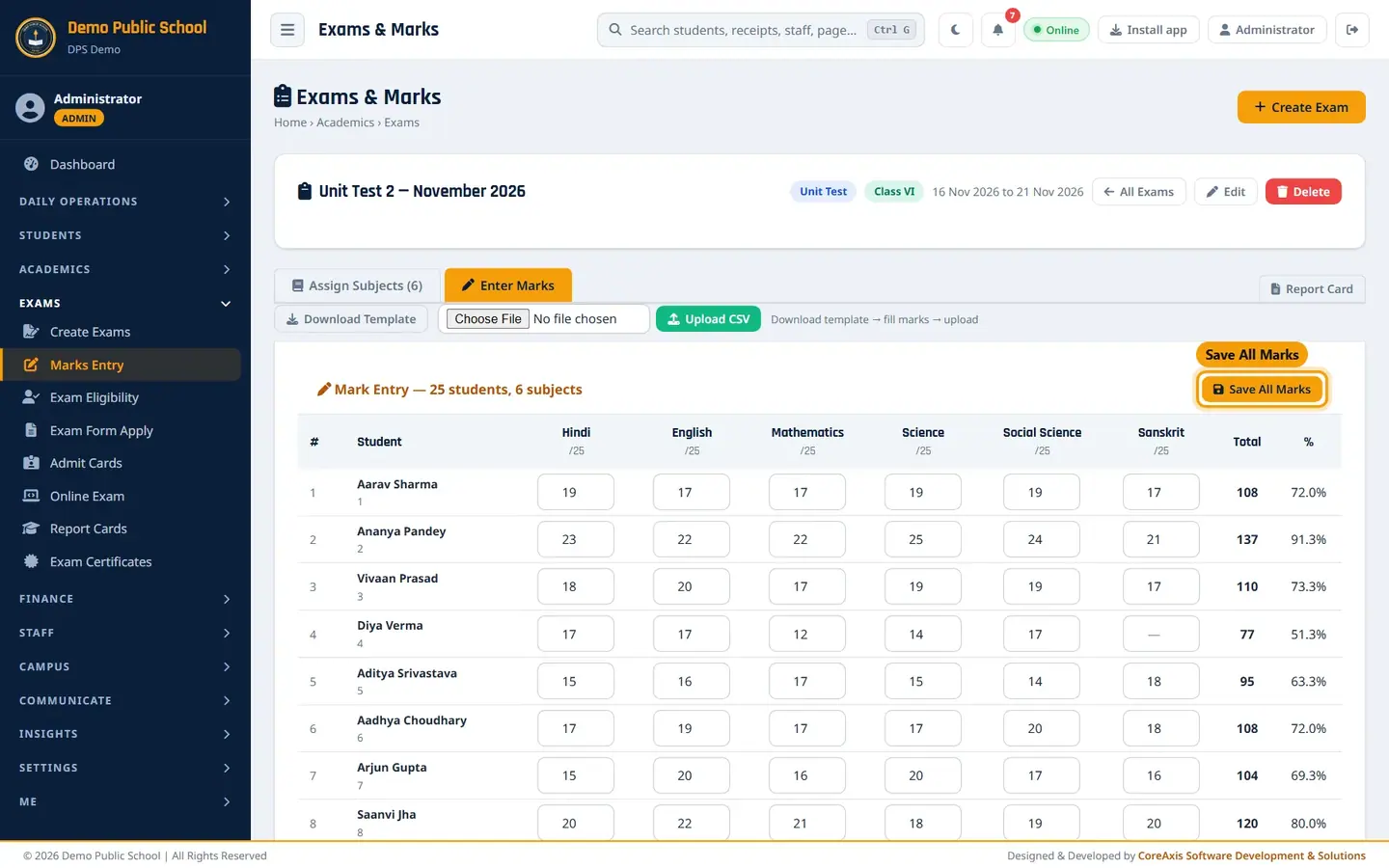Expand the Finance section
The height and width of the screenshot is (868, 1389).
[x=125, y=599]
